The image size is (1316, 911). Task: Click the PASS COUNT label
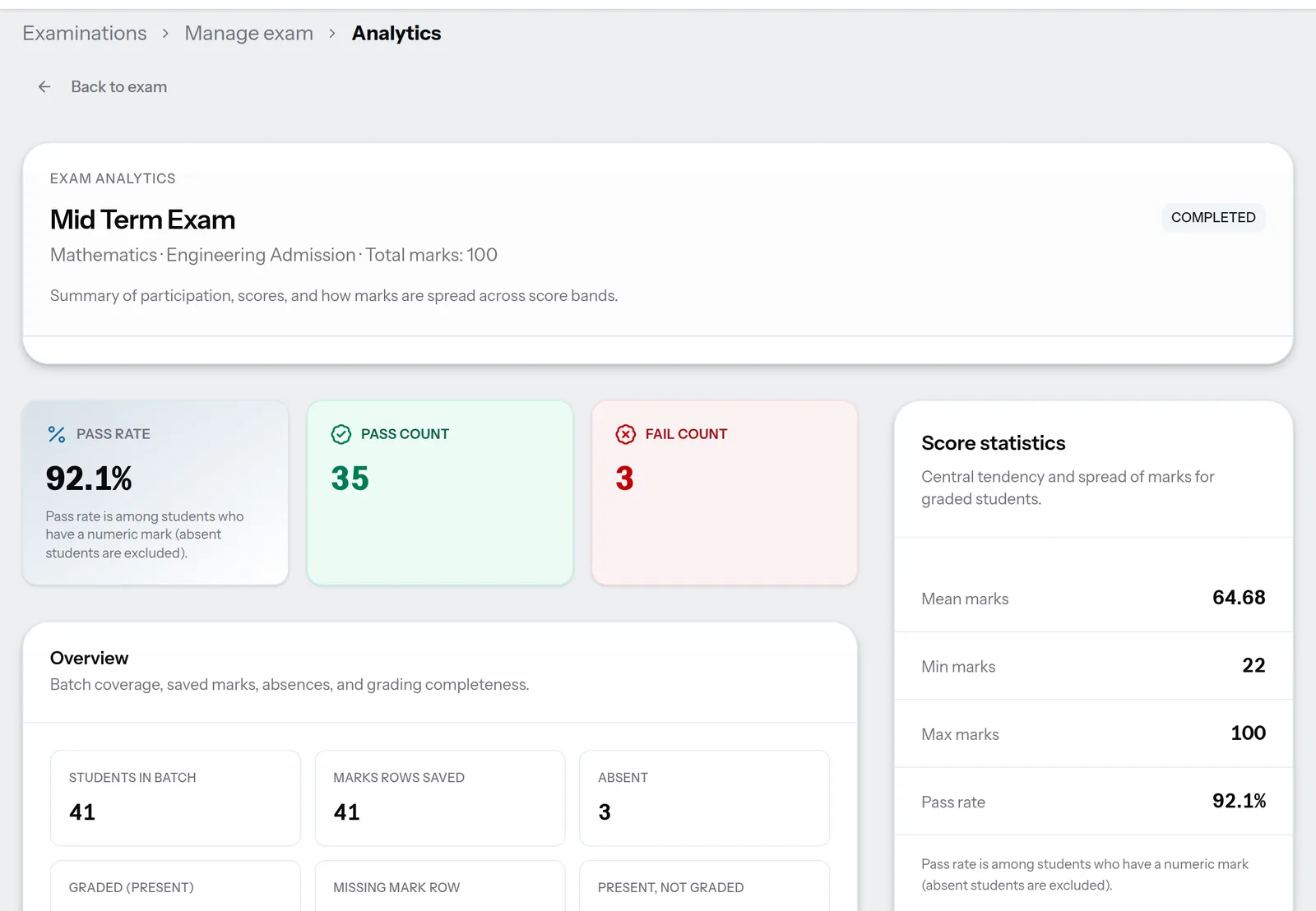click(405, 434)
